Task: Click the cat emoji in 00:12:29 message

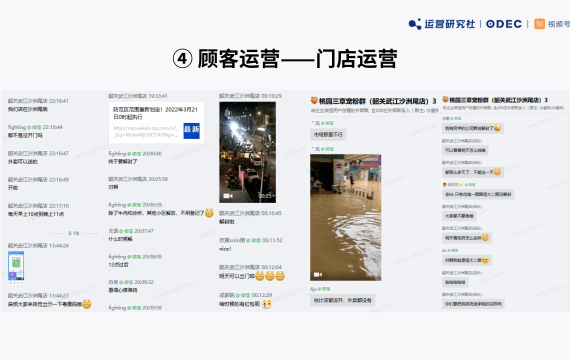Action: click(x=266, y=304)
